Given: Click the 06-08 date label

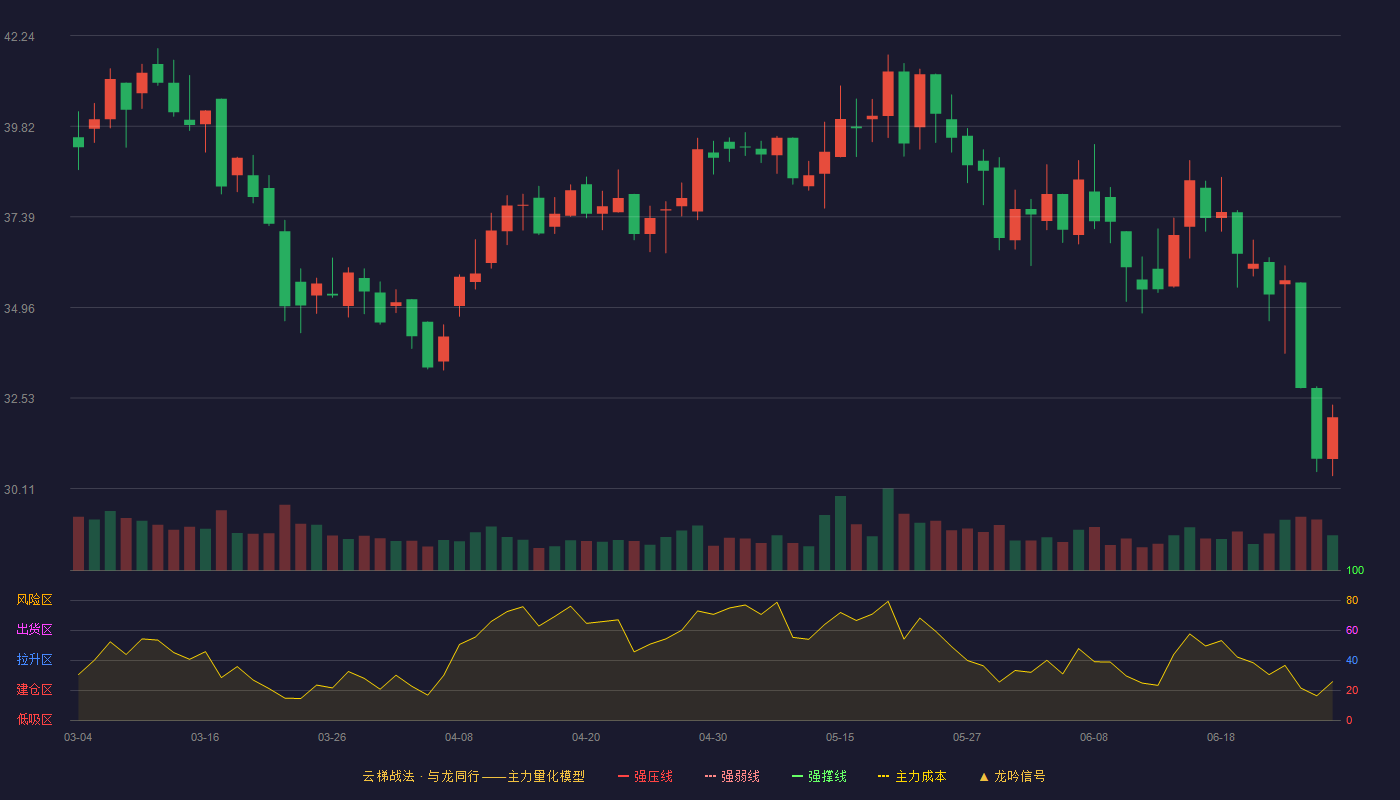Looking at the screenshot, I should [1094, 737].
